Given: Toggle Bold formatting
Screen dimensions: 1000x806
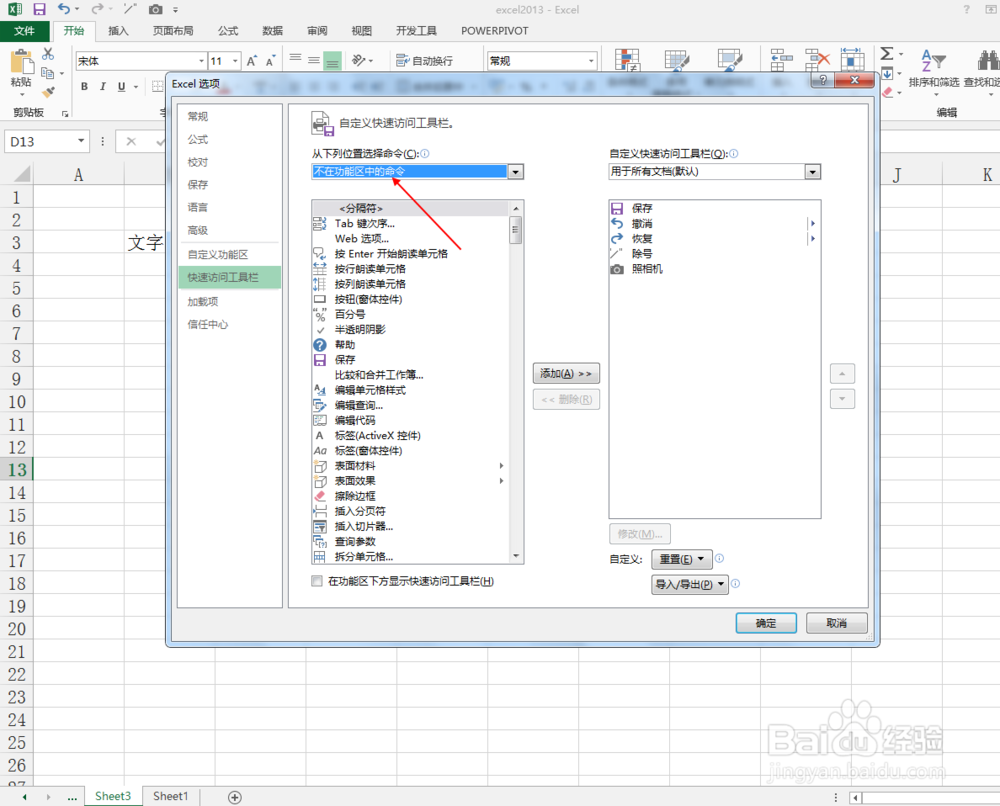Looking at the screenshot, I should point(84,86).
